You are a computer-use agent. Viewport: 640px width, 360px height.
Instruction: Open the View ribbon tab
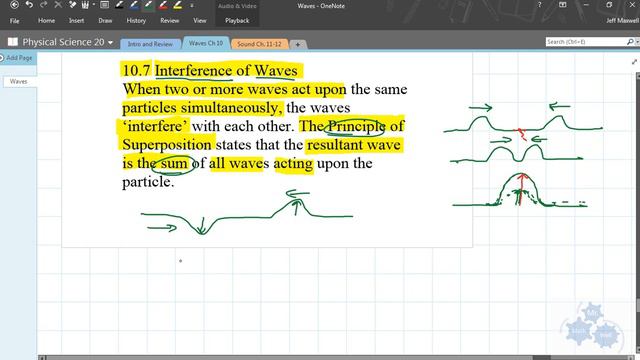point(200,20)
